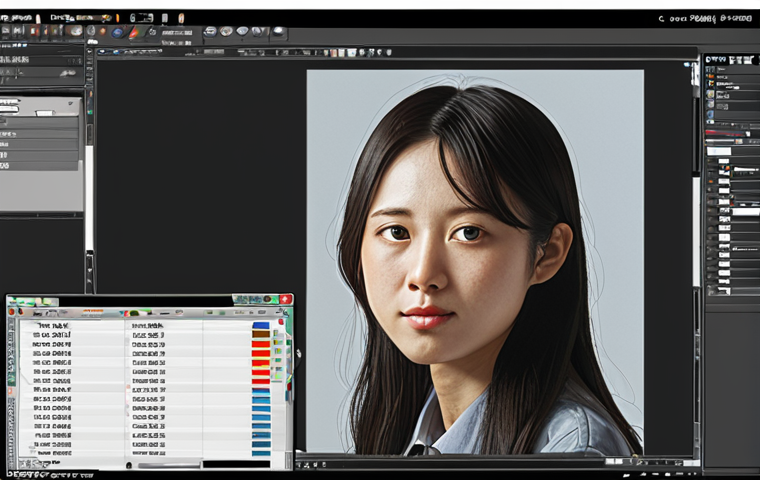The image size is (760, 480).
Task: Click the small white field in the left panel
Action: click(44, 113)
